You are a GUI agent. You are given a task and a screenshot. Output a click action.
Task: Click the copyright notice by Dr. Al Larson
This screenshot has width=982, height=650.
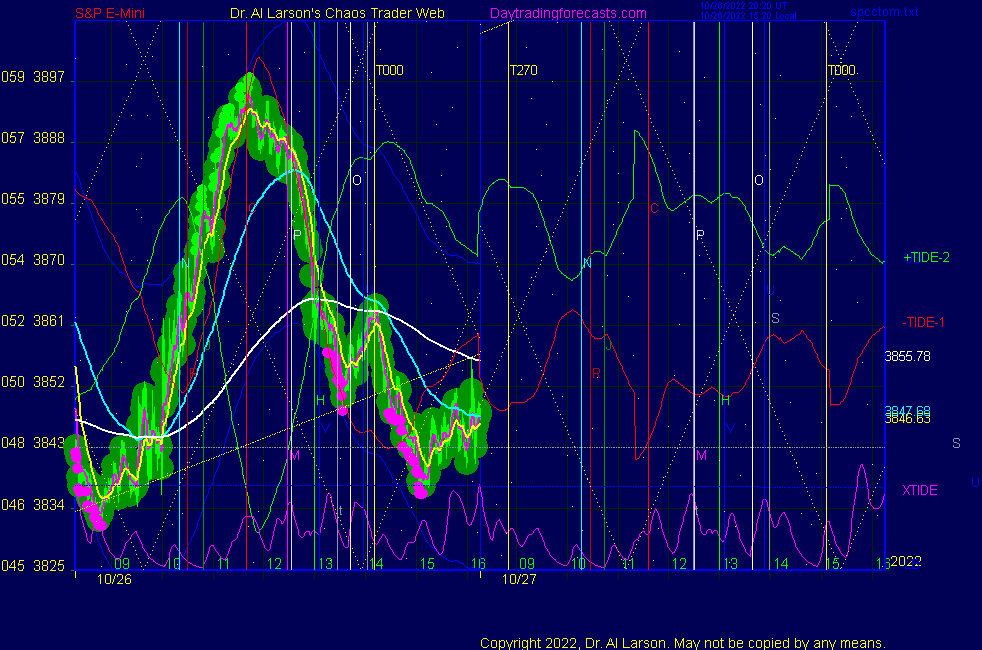[x=683, y=643]
